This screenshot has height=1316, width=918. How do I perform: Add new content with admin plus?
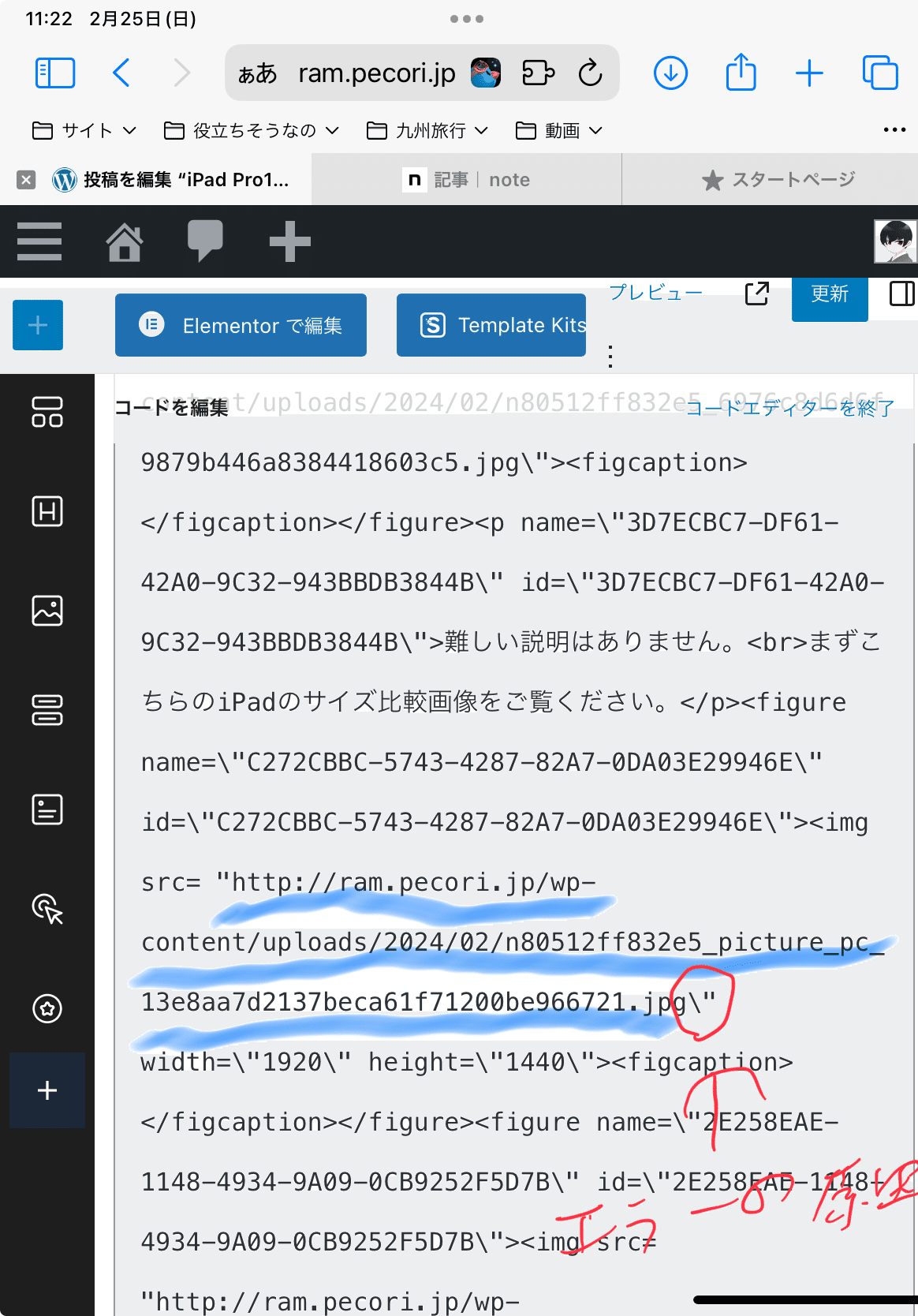pos(289,241)
